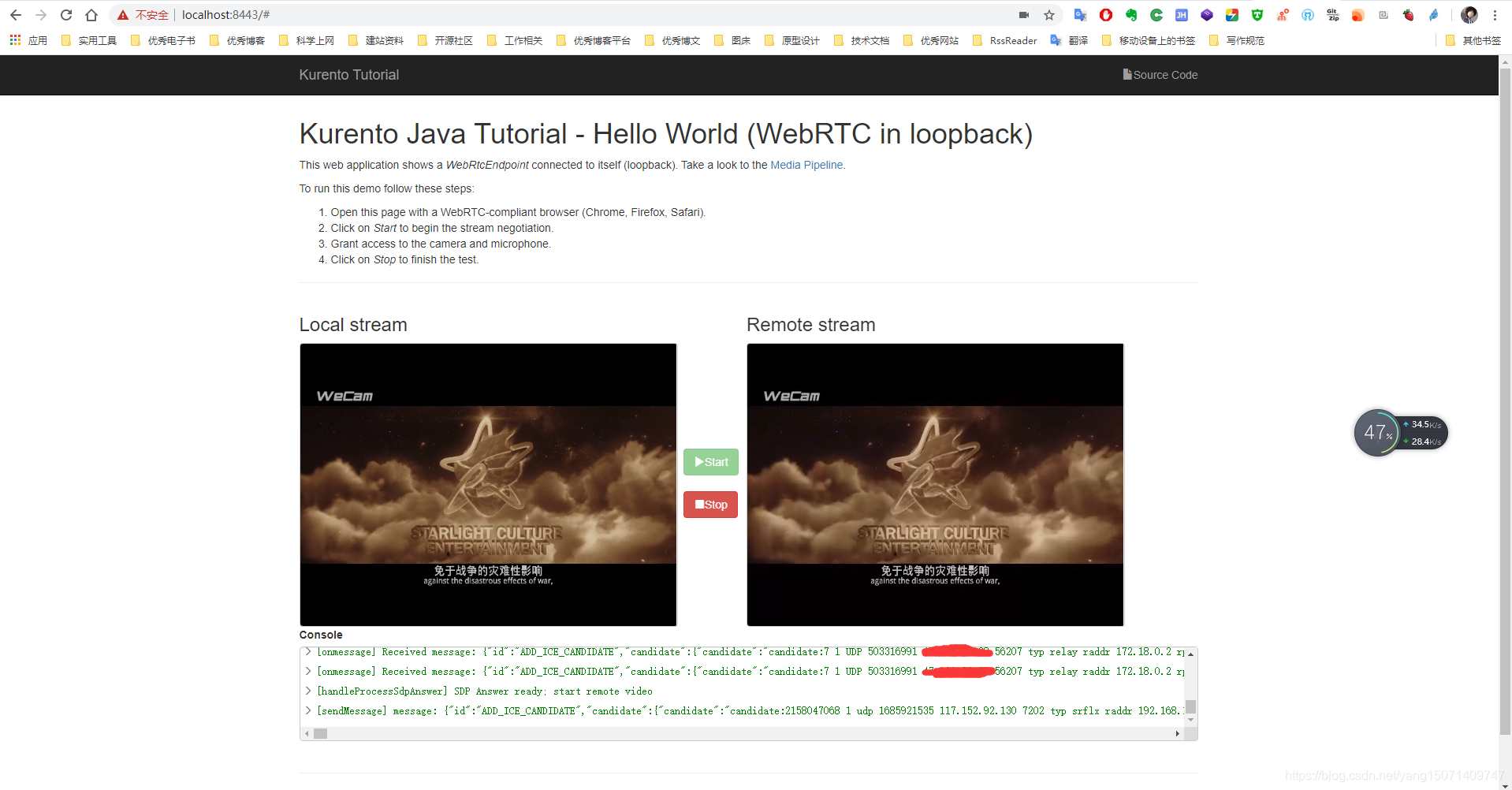Open the Source Code link
This screenshot has height=790, width=1512.
click(x=1160, y=75)
